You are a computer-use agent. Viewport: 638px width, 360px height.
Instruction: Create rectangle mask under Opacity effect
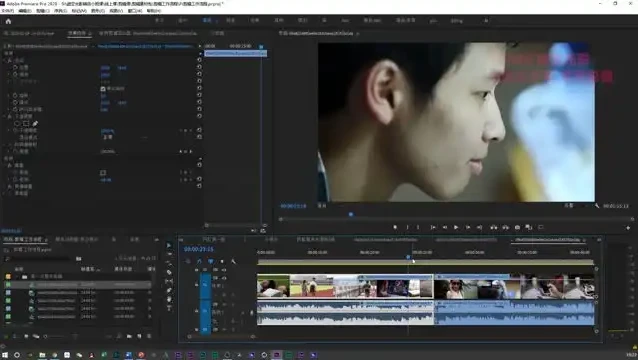click(x=26, y=123)
